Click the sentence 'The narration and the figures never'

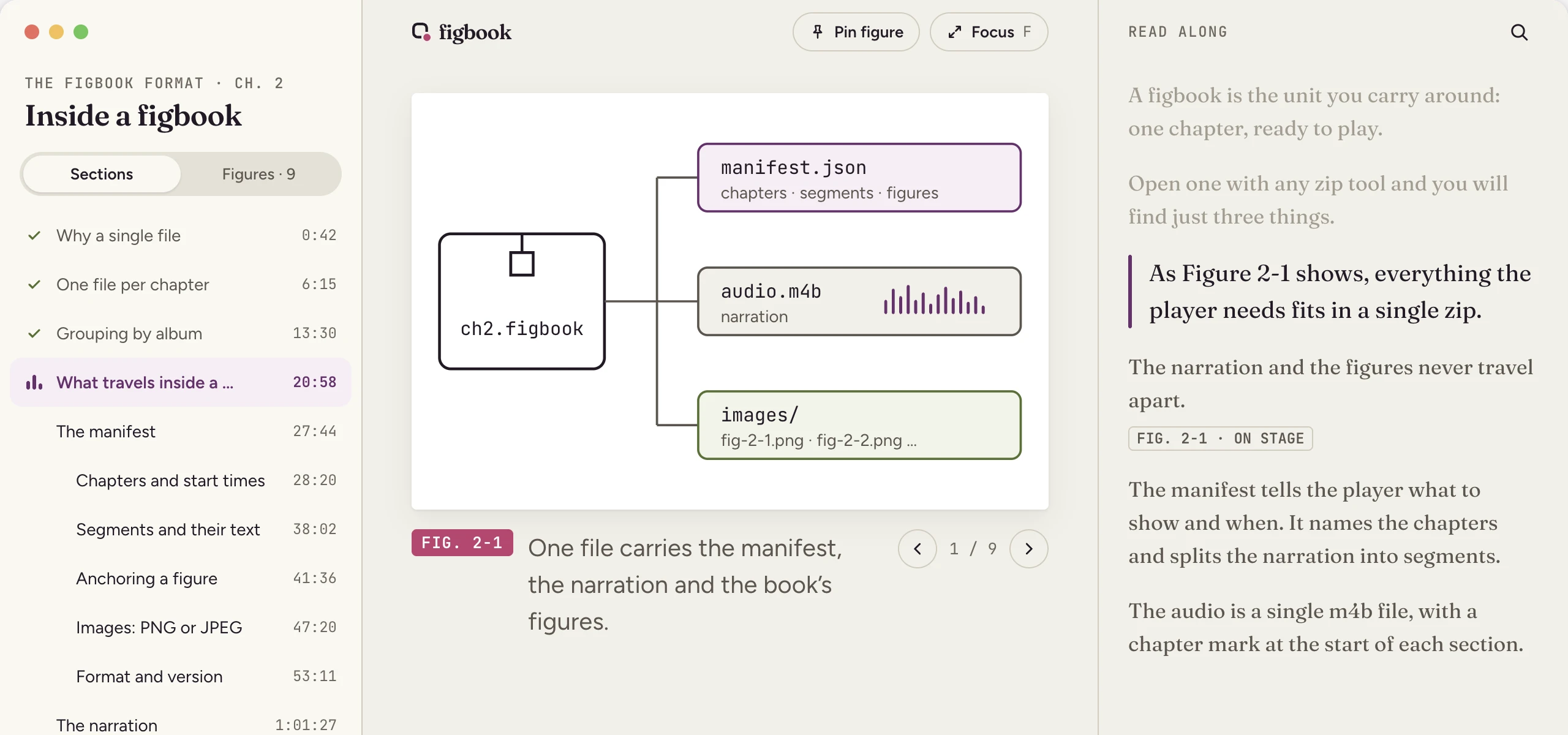tap(1330, 383)
